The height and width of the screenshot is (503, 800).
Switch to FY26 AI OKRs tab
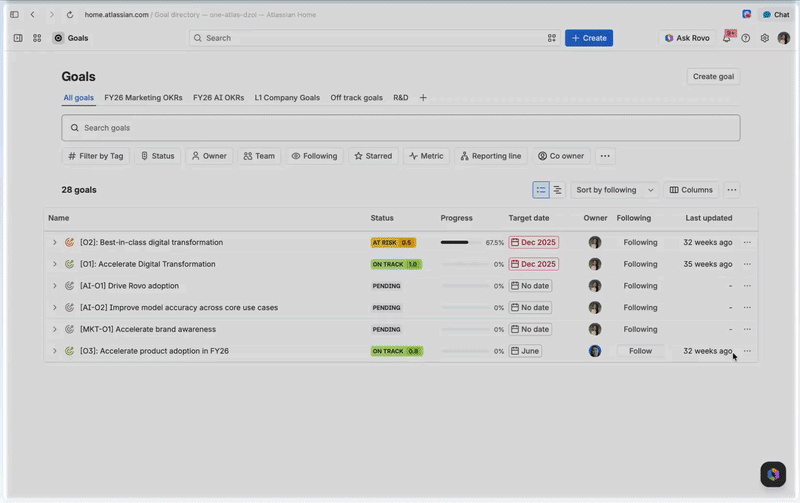pyautogui.click(x=218, y=97)
